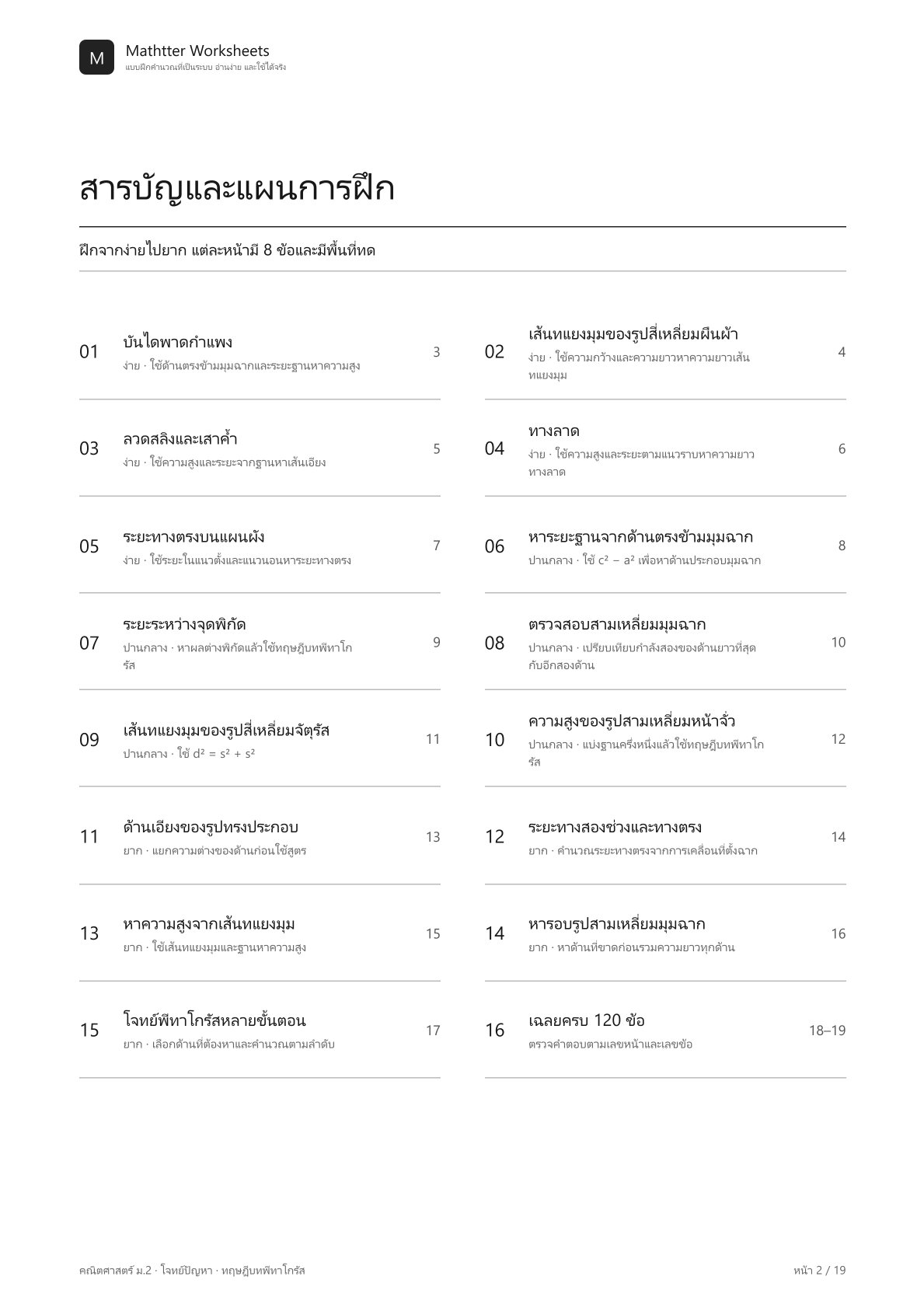This screenshot has width=924, height=1308.
Task: Select entry หารอบรูปสามเหลี่ยมมุมฉาก
Action: click(665, 933)
